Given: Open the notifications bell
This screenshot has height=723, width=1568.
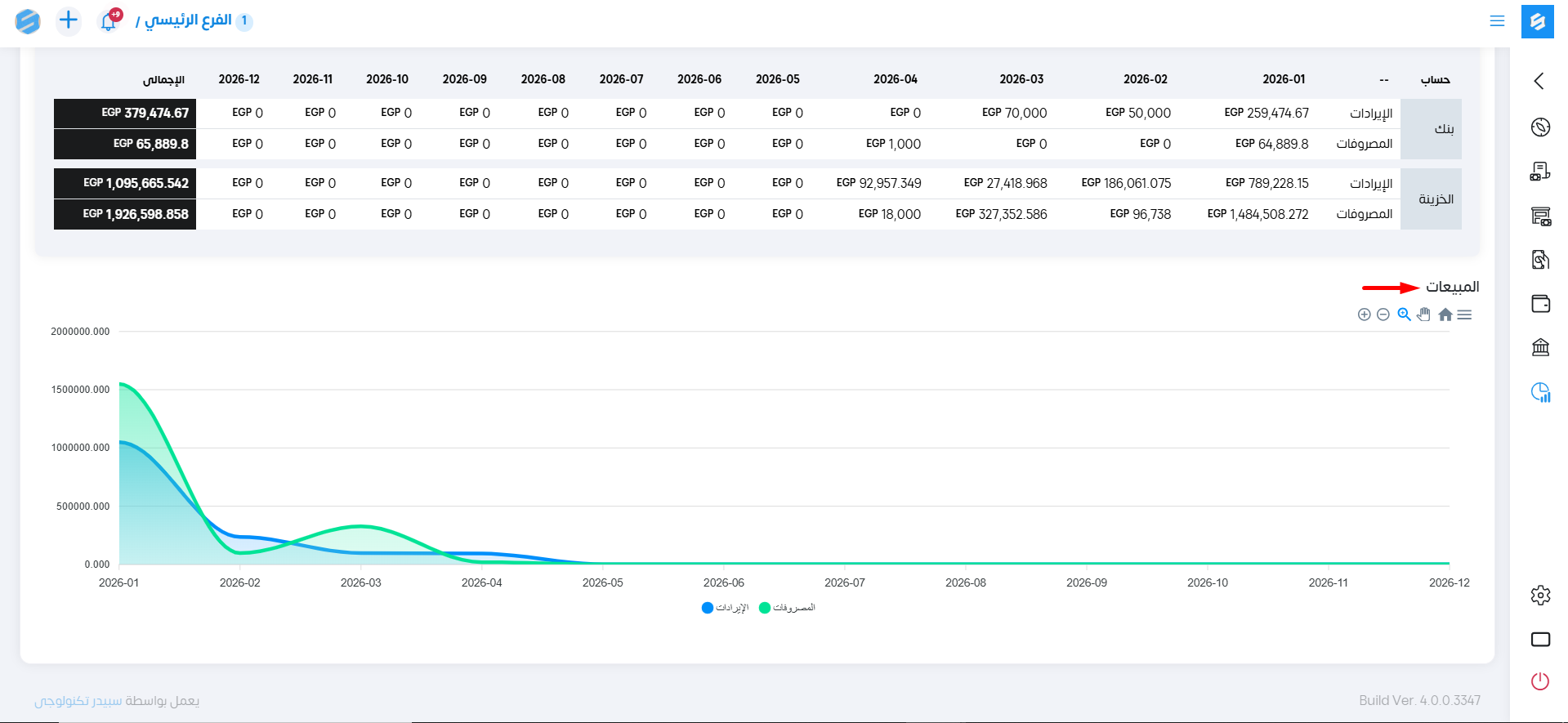Looking at the screenshot, I should [108, 21].
